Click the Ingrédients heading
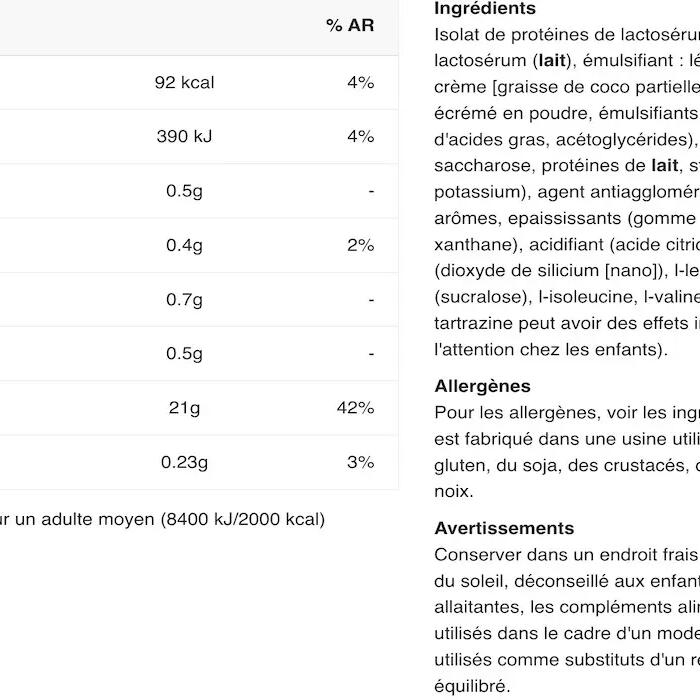The width and height of the screenshot is (700, 700). (485, 8)
